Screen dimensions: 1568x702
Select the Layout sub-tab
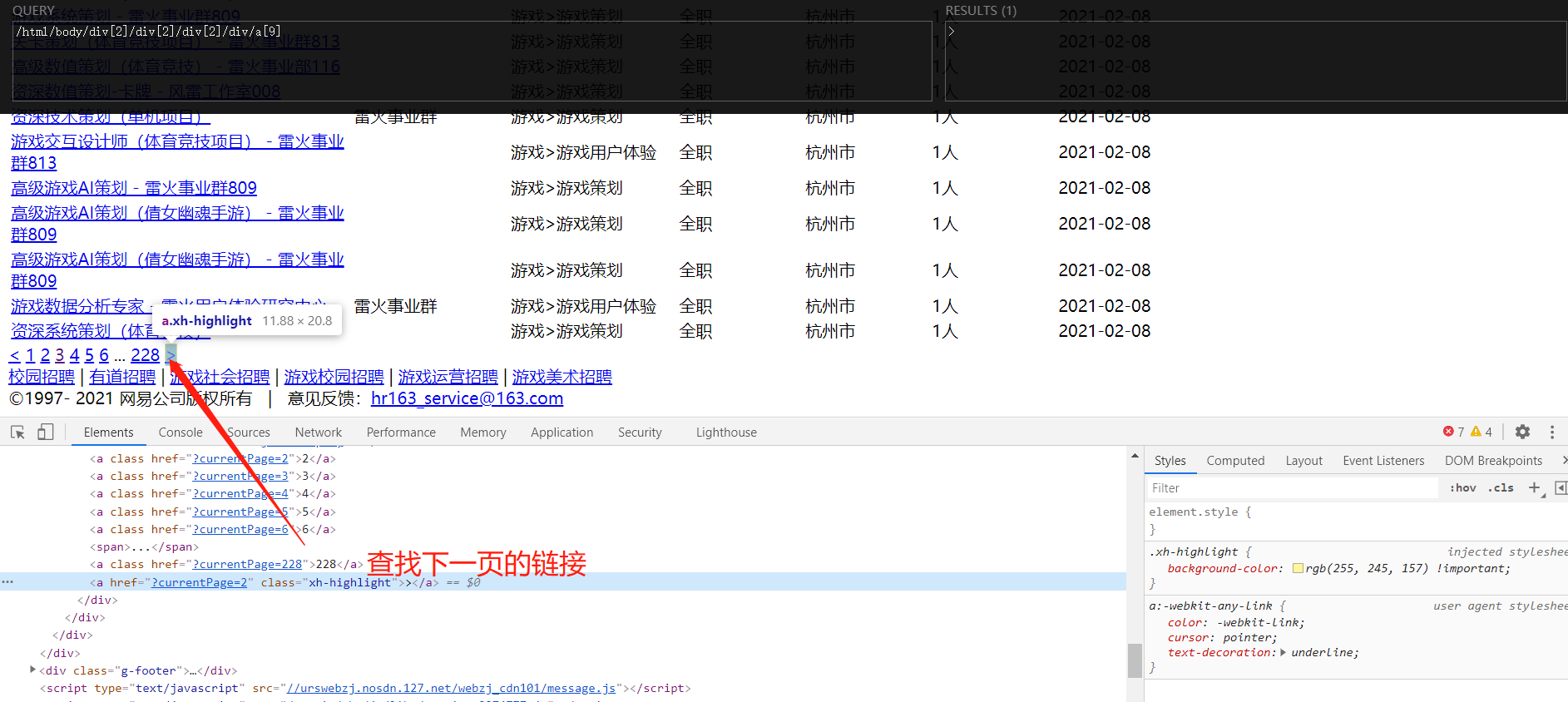pos(1303,461)
